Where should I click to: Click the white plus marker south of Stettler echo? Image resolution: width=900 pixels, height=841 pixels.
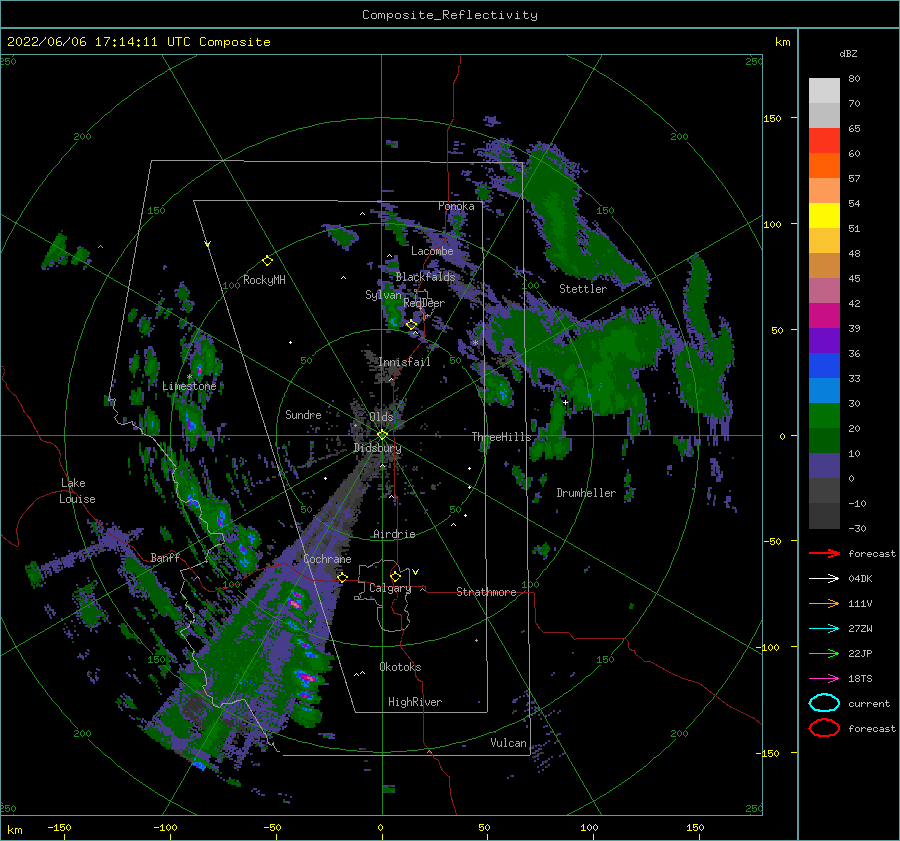(x=565, y=402)
